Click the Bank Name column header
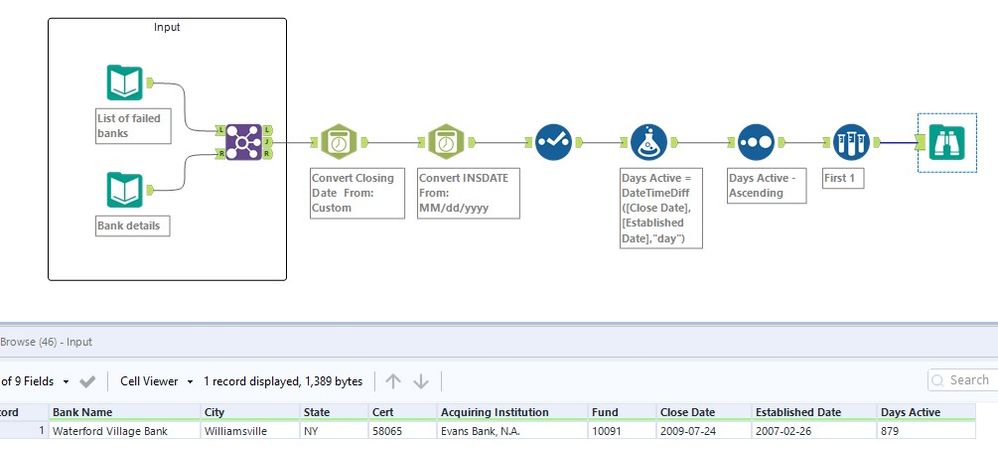Screen dimensions: 998x449 [x=125, y=412]
